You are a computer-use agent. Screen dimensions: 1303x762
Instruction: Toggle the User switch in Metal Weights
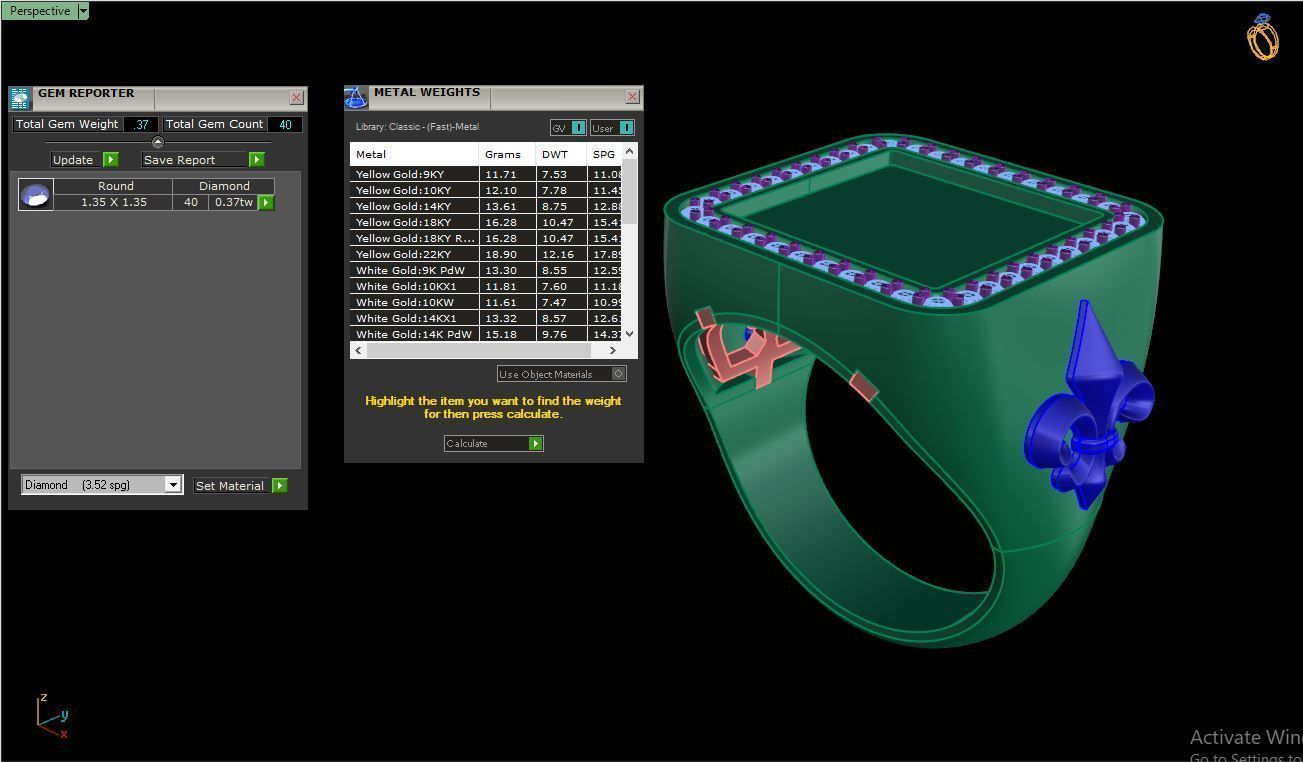(x=612, y=128)
